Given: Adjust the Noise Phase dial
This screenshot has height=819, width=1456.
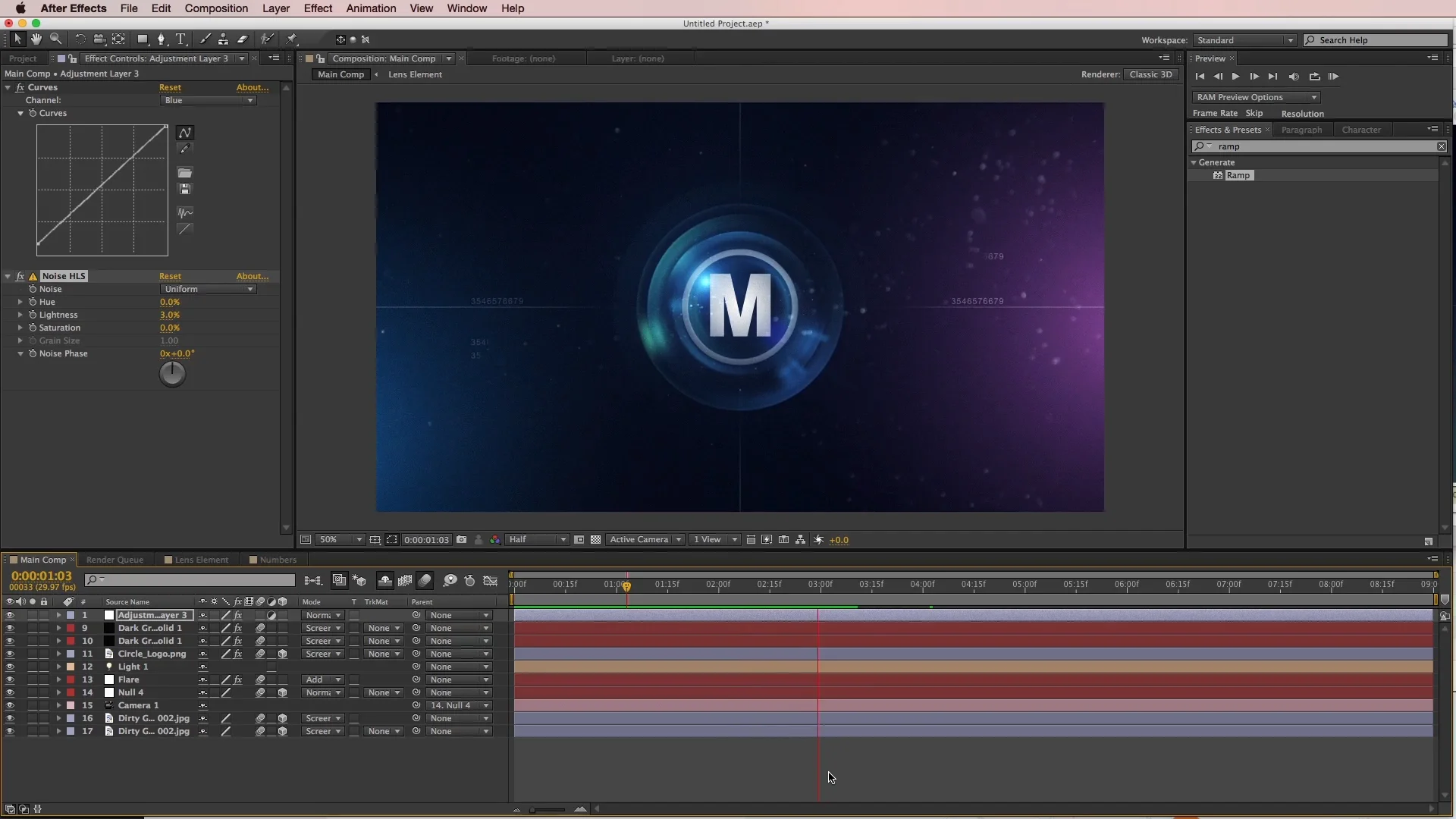Looking at the screenshot, I should pos(172,373).
